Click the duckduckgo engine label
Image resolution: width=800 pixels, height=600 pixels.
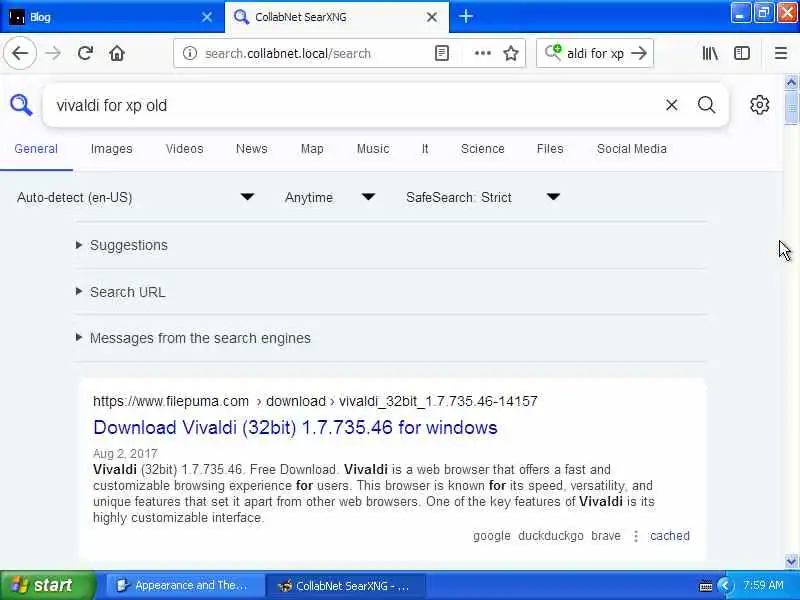point(551,536)
